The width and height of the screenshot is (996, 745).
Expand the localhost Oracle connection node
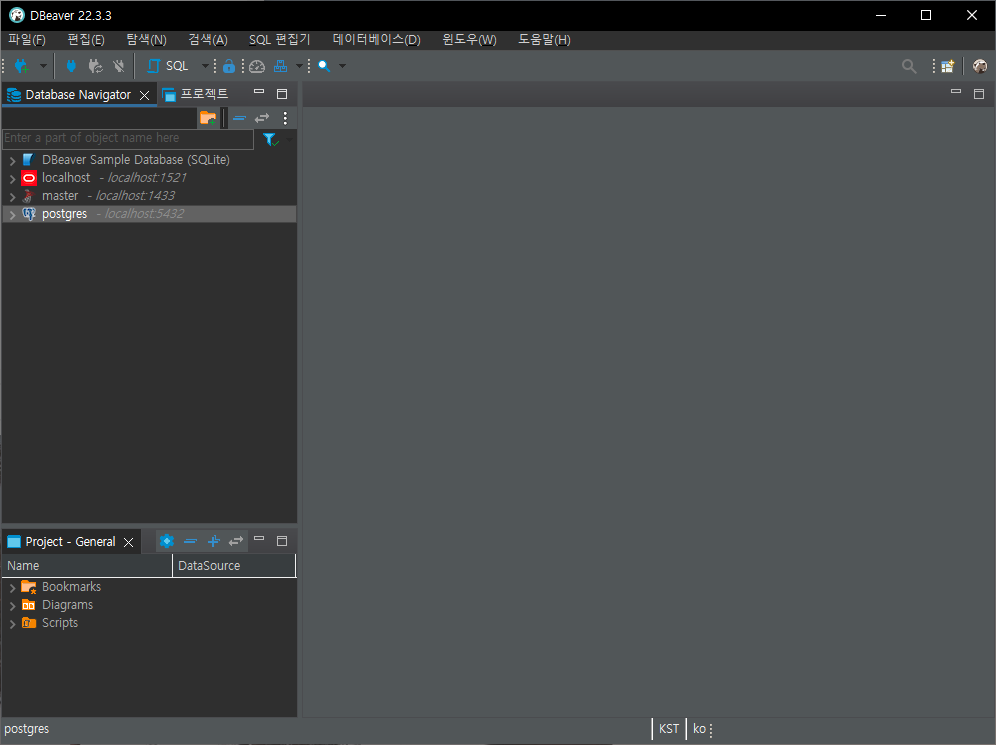(12, 178)
